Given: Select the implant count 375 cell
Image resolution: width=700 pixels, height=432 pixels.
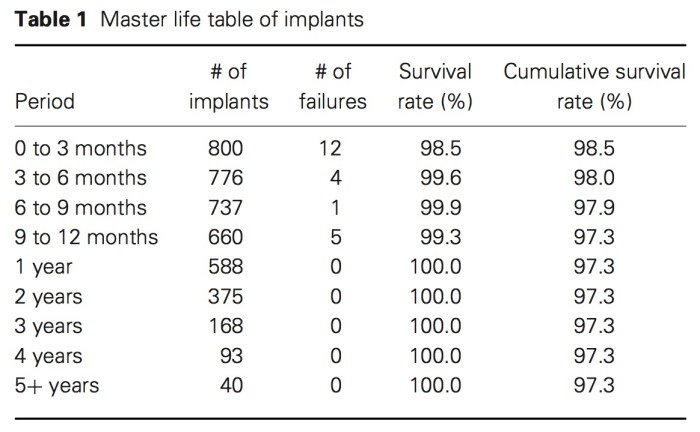Looking at the screenshot, I should point(226,297).
